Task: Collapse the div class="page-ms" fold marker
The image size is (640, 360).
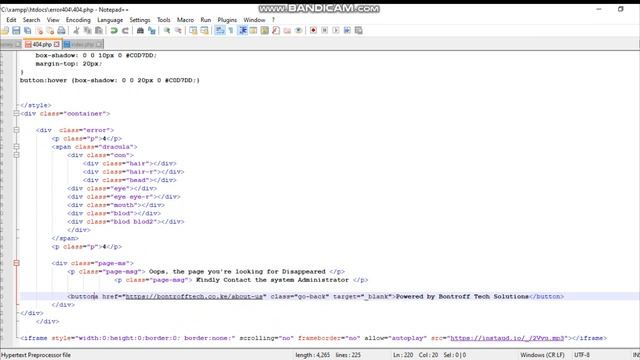Action: pos(16,263)
